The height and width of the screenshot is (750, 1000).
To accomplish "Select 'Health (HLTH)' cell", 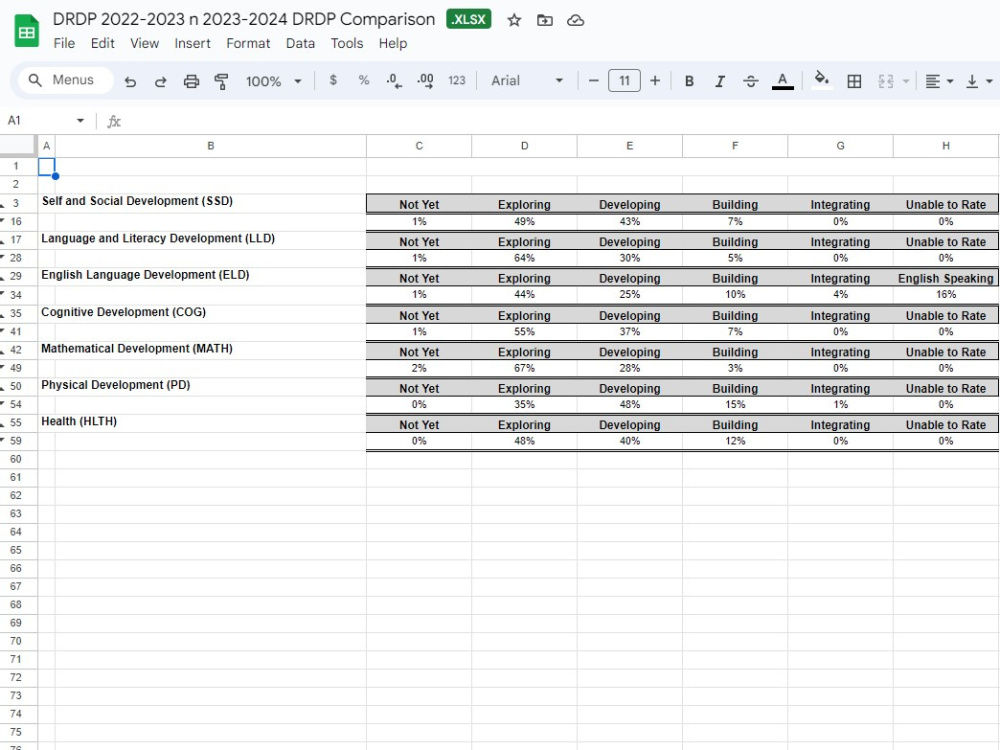I will click(210, 423).
